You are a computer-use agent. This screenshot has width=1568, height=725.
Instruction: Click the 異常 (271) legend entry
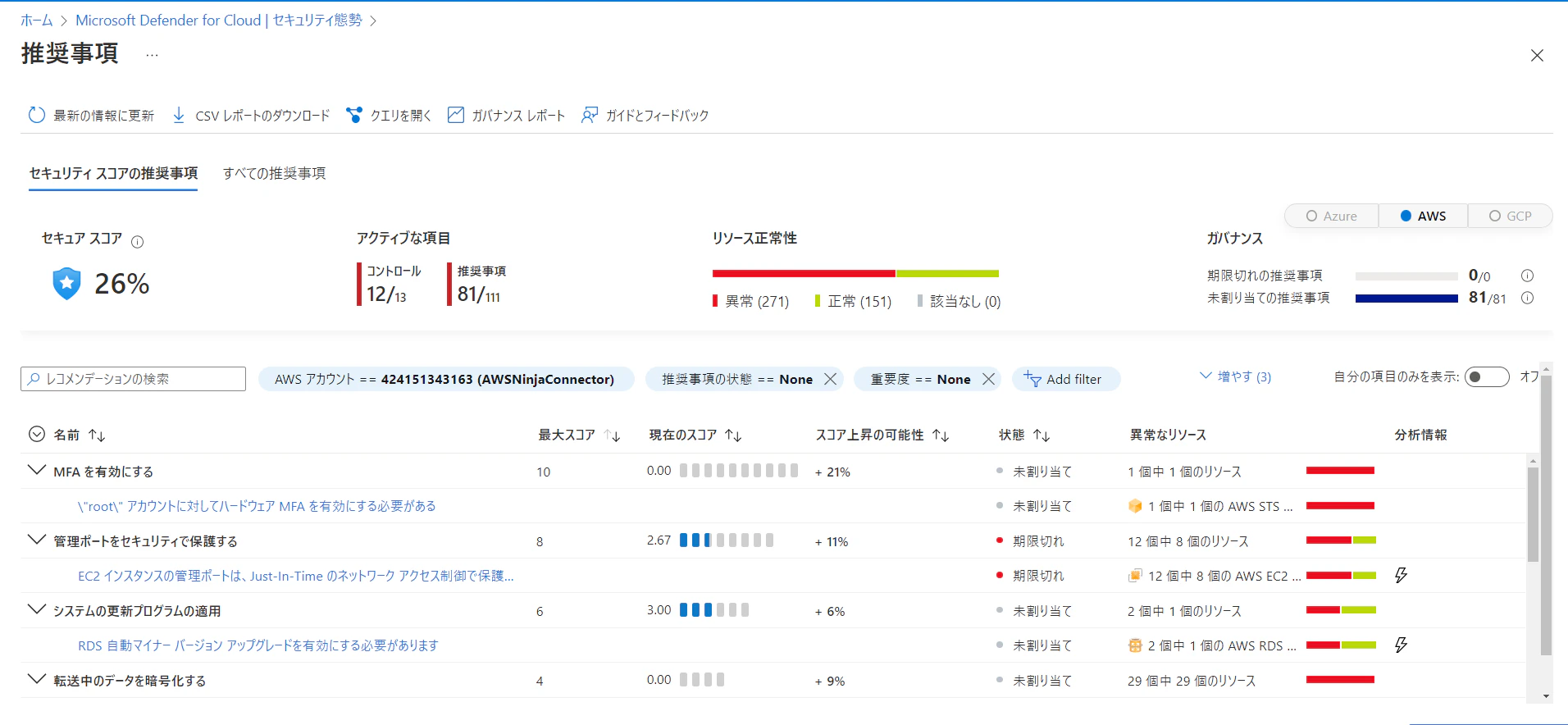(750, 301)
